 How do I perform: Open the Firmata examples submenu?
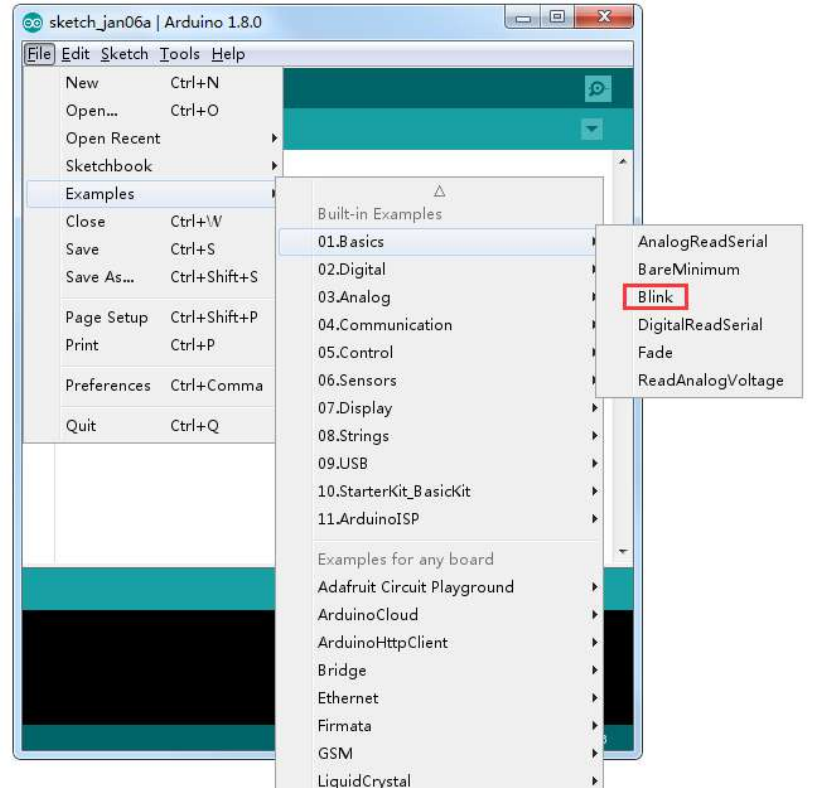coord(440,726)
